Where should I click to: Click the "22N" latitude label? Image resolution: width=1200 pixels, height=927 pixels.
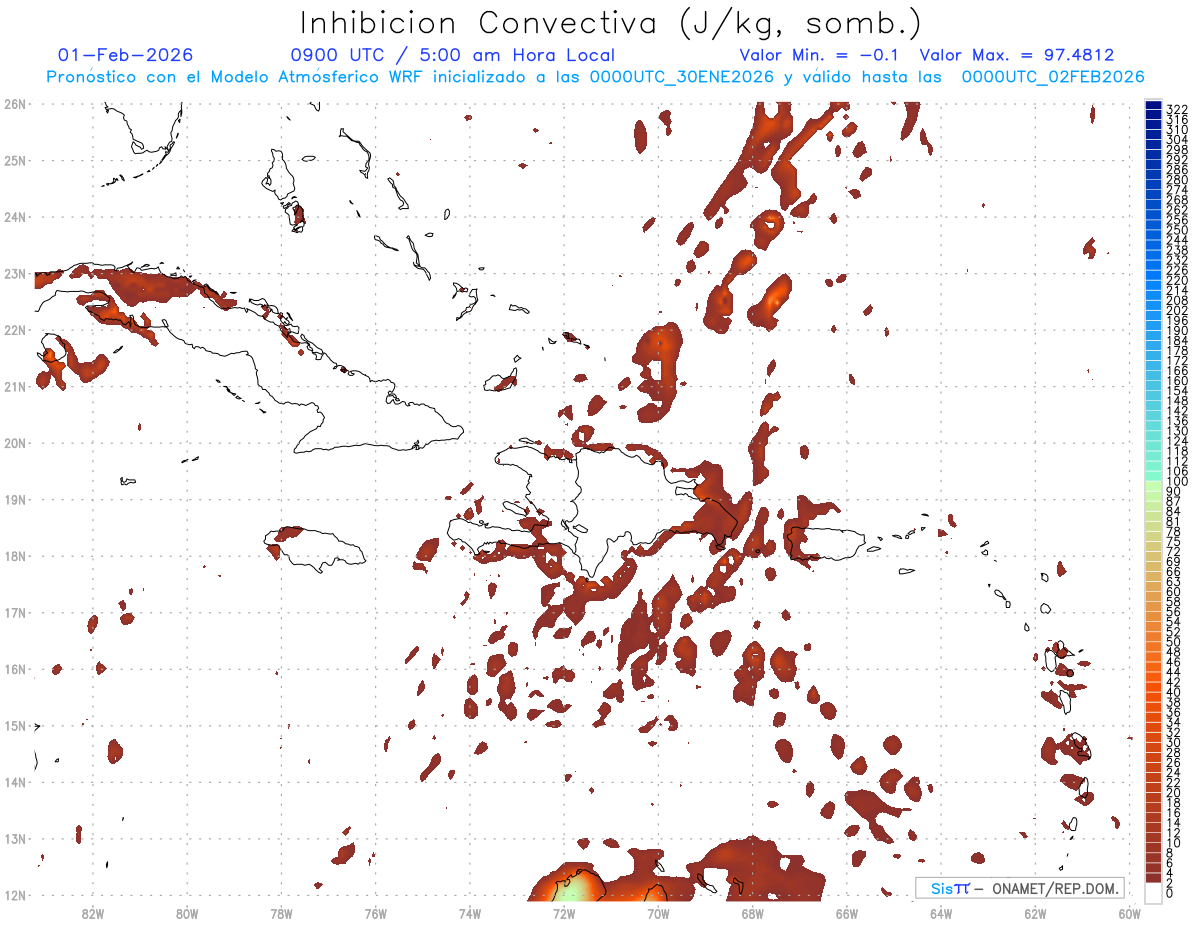point(15,330)
